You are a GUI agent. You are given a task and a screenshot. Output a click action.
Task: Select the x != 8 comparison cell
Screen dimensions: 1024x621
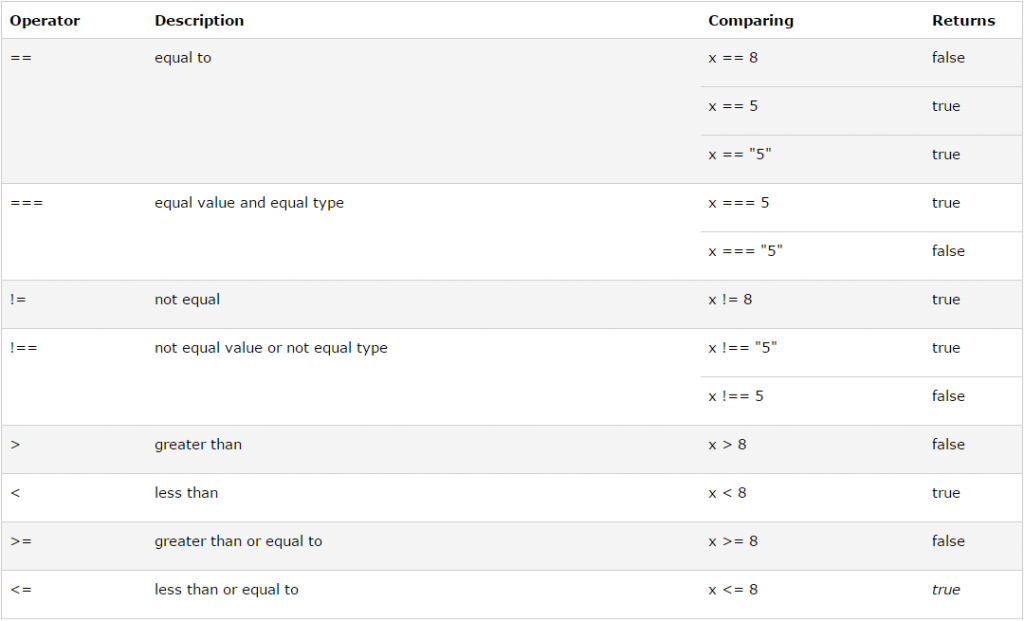[x=730, y=299]
